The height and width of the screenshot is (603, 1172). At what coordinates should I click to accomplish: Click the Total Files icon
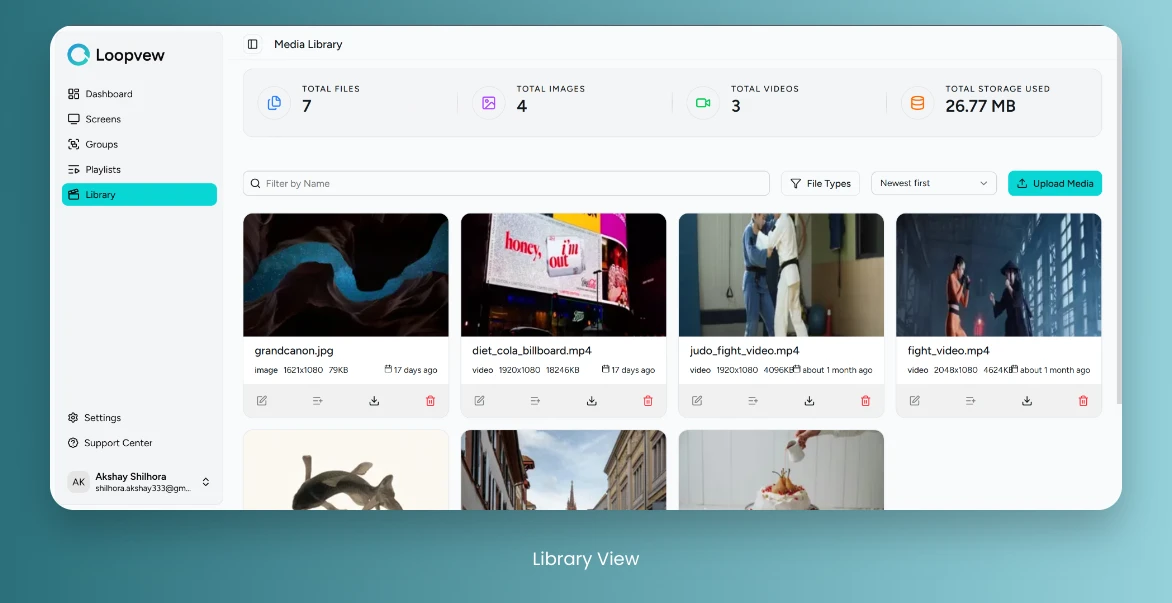point(274,103)
